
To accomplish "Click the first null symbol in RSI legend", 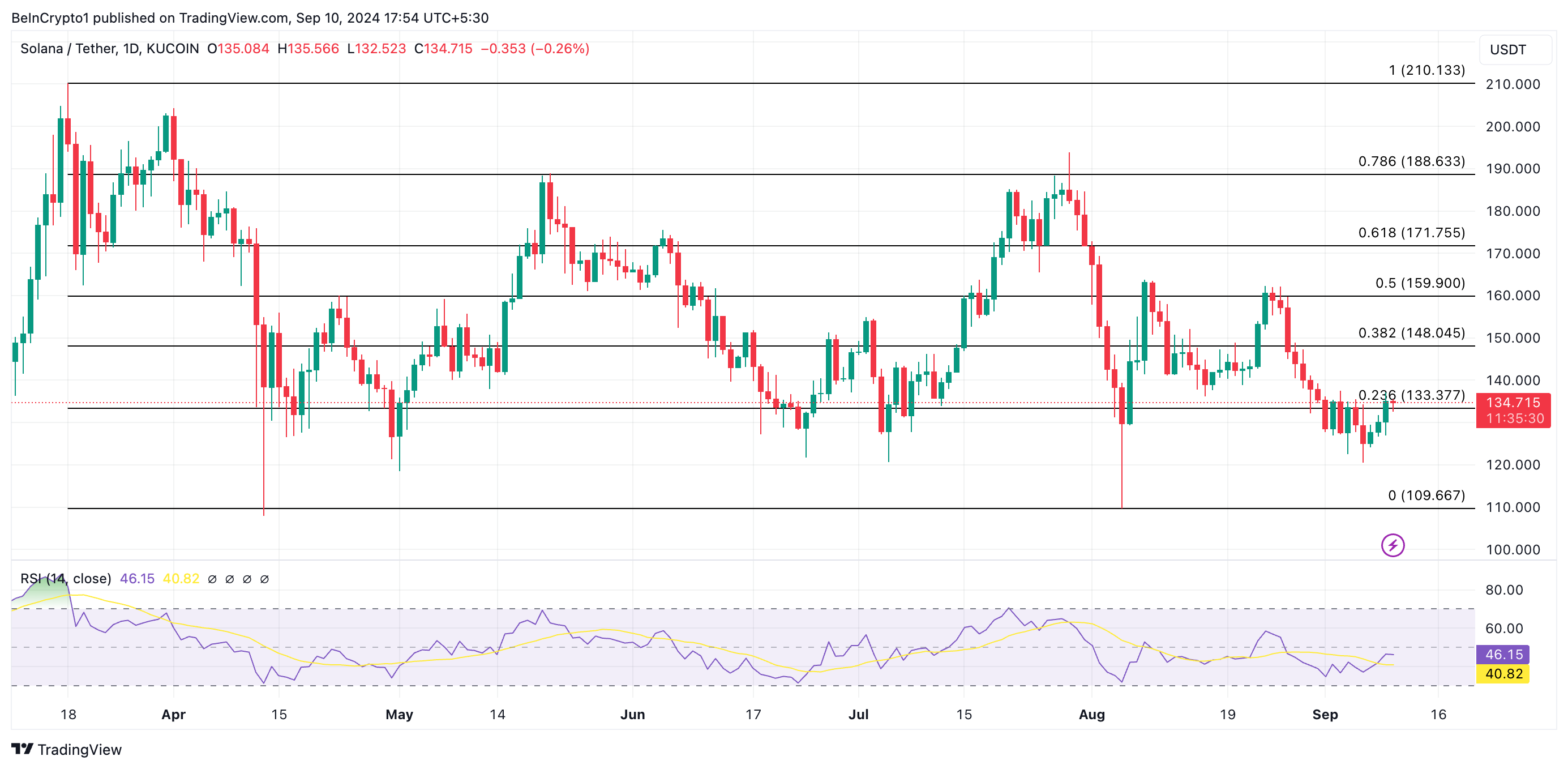I will tap(212, 579).
